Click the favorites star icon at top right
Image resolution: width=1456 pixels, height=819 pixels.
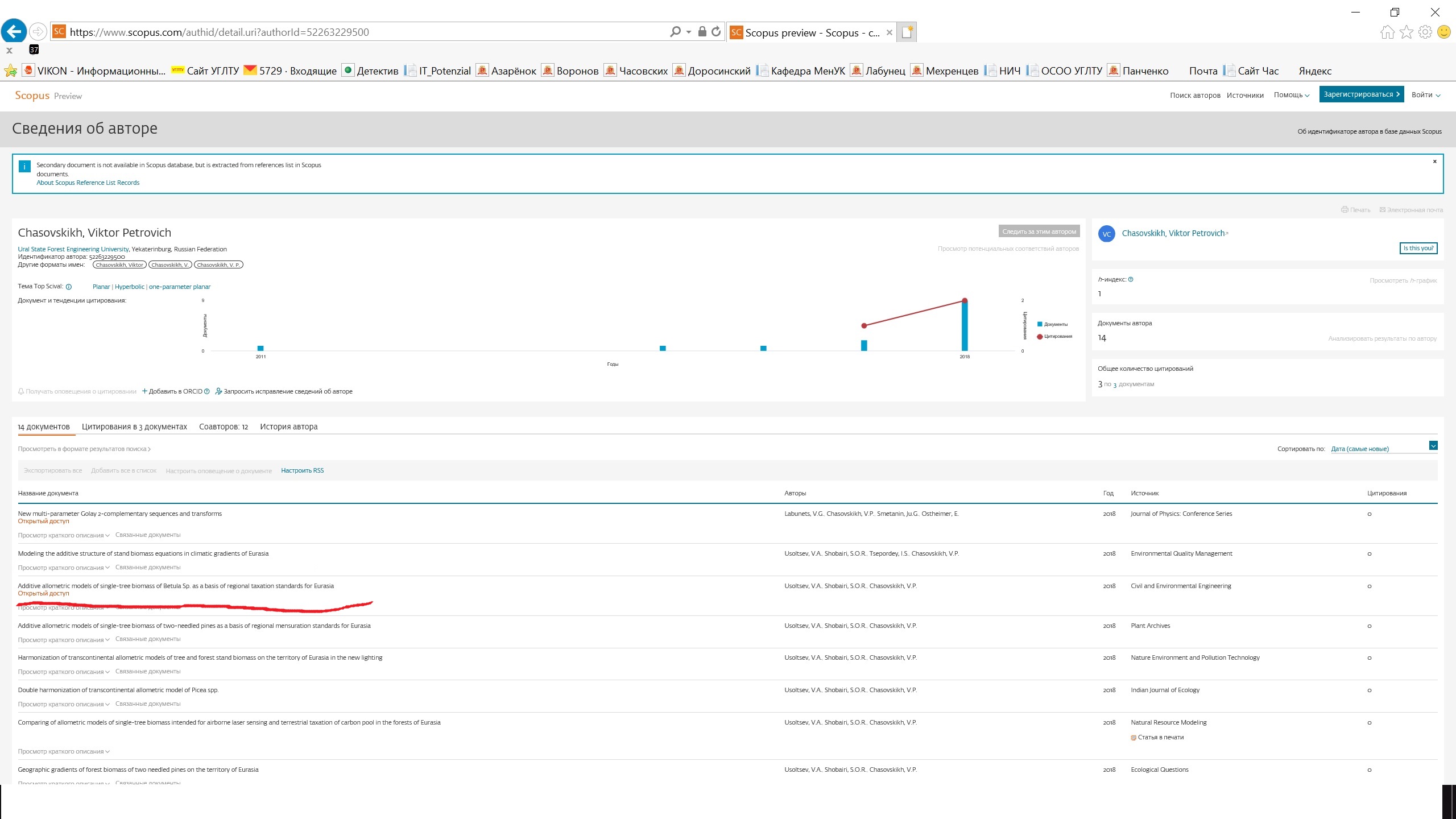[1406, 32]
